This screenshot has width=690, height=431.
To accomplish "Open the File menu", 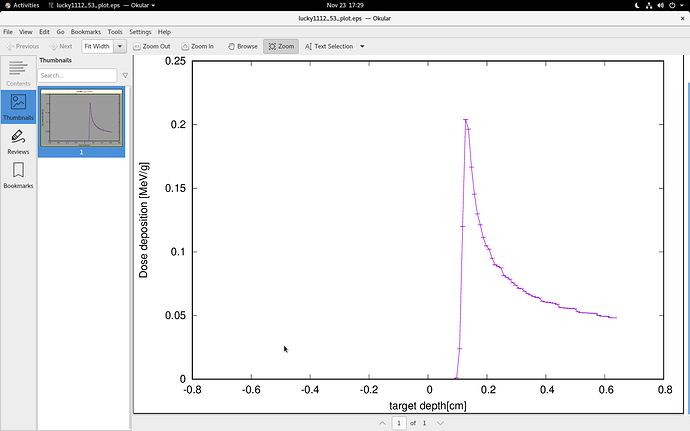I will click(8, 32).
